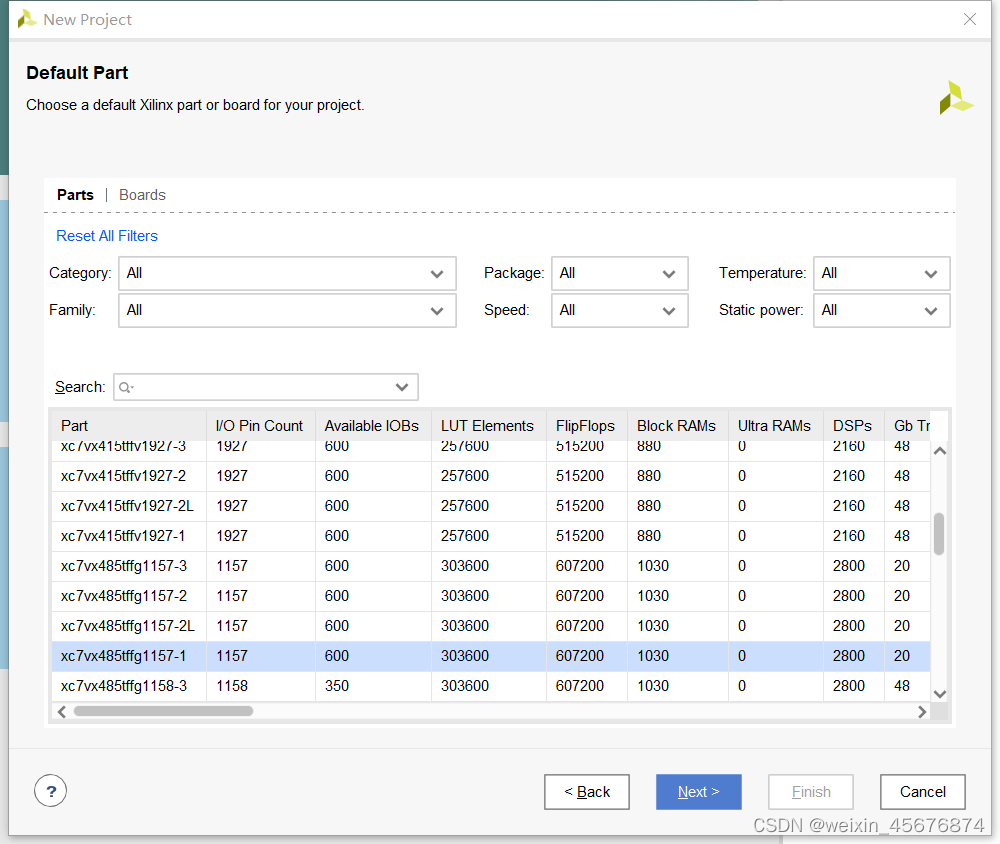Sort by DSPs column header
The width and height of the screenshot is (1000, 844).
(x=853, y=426)
